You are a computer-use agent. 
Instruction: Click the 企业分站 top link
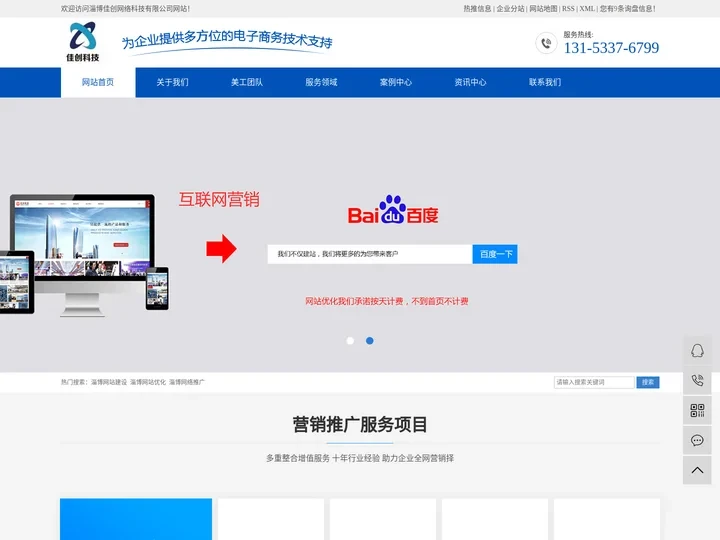click(510, 9)
